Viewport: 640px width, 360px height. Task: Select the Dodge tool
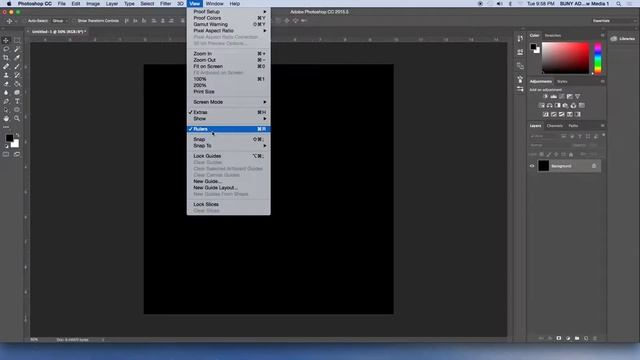(x=17, y=93)
